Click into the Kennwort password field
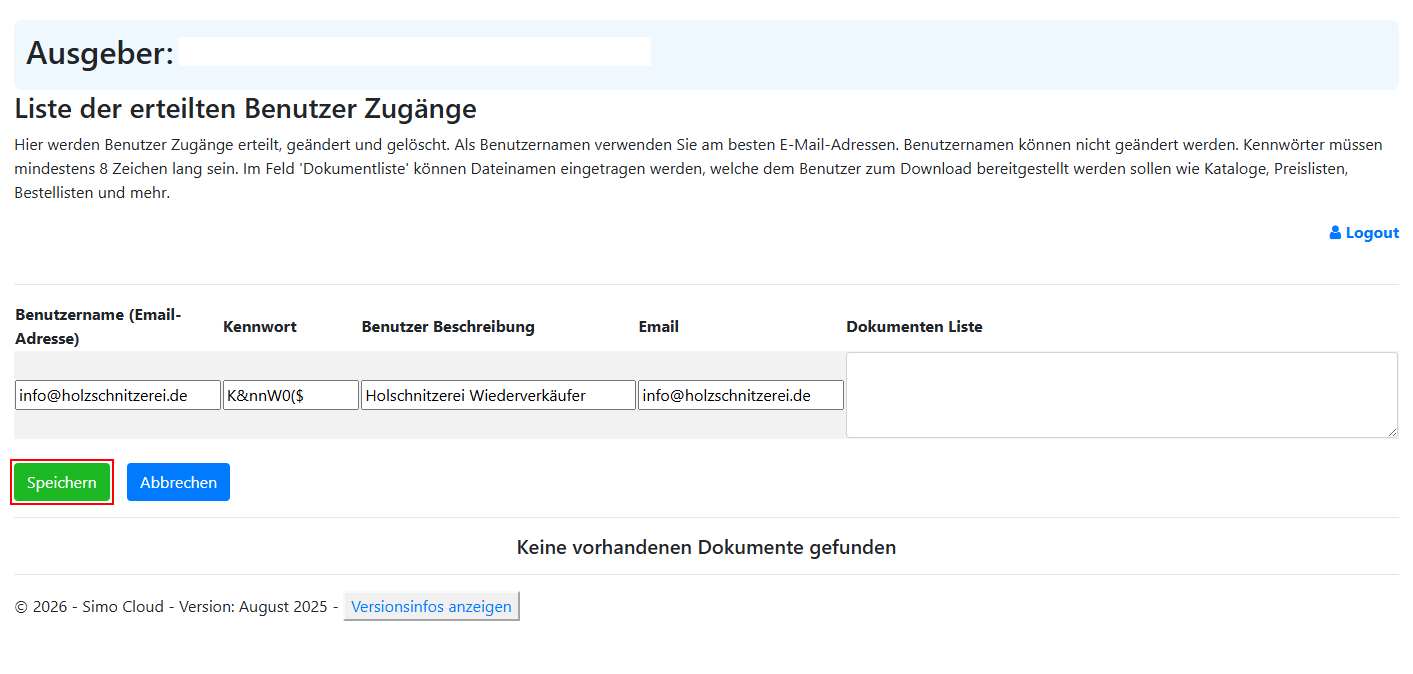Viewport: 1413px width, 674px height. tap(290, 395)
